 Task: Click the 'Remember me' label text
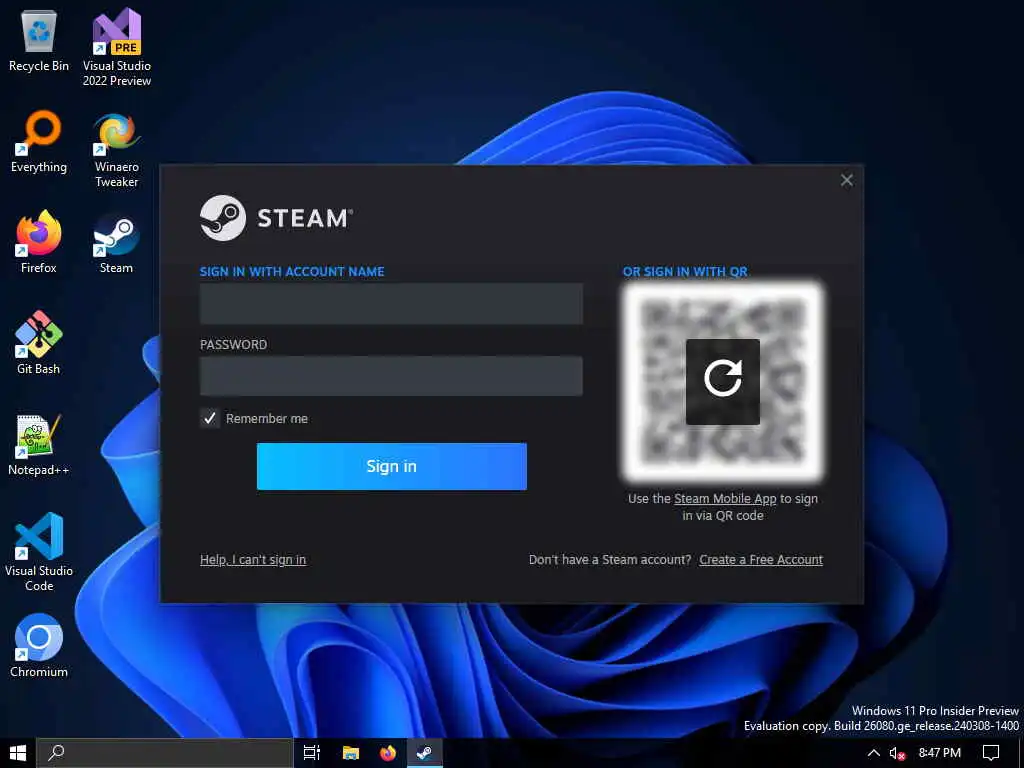(266, 419)
